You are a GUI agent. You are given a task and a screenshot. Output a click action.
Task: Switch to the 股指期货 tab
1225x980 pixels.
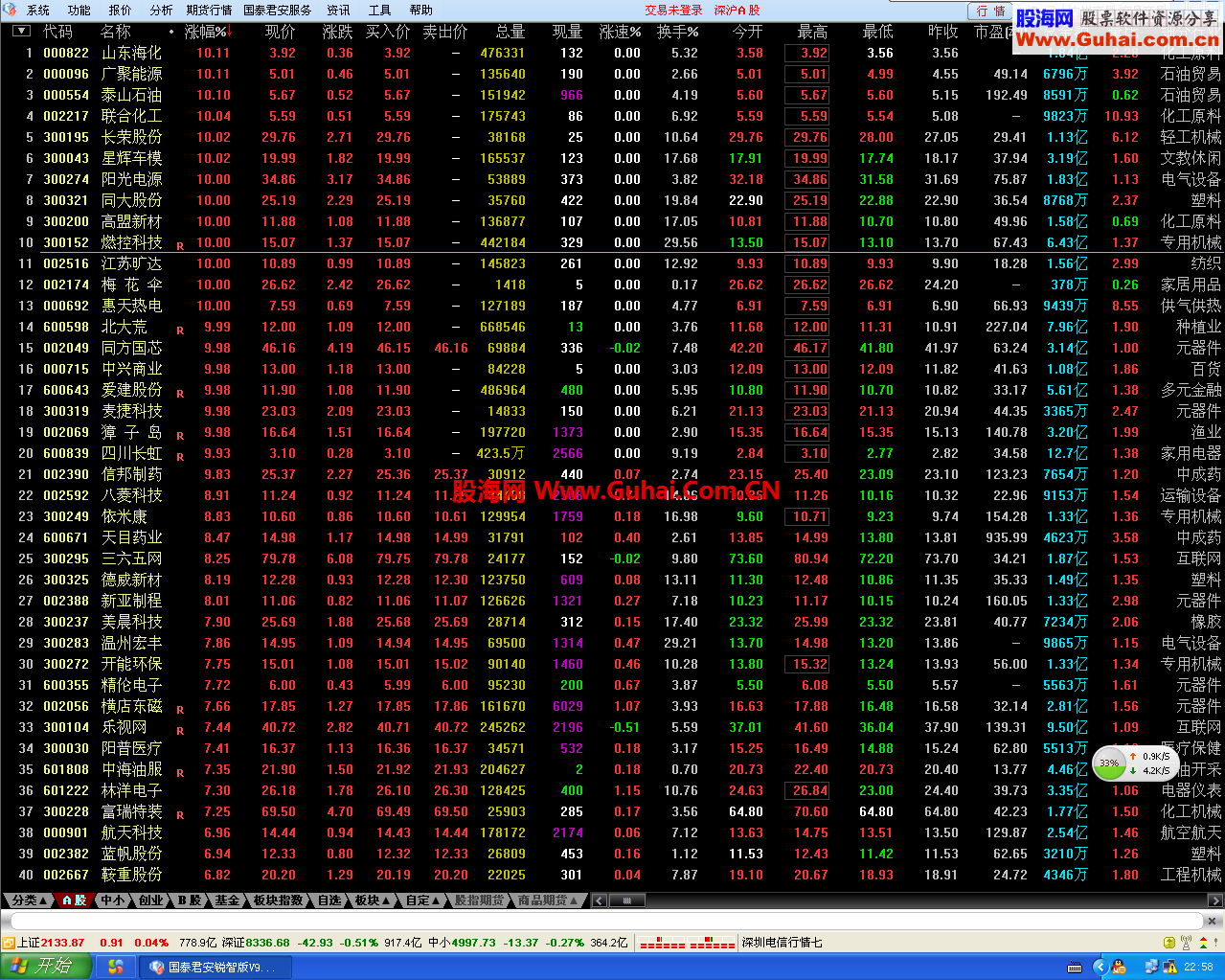[479, 900]
